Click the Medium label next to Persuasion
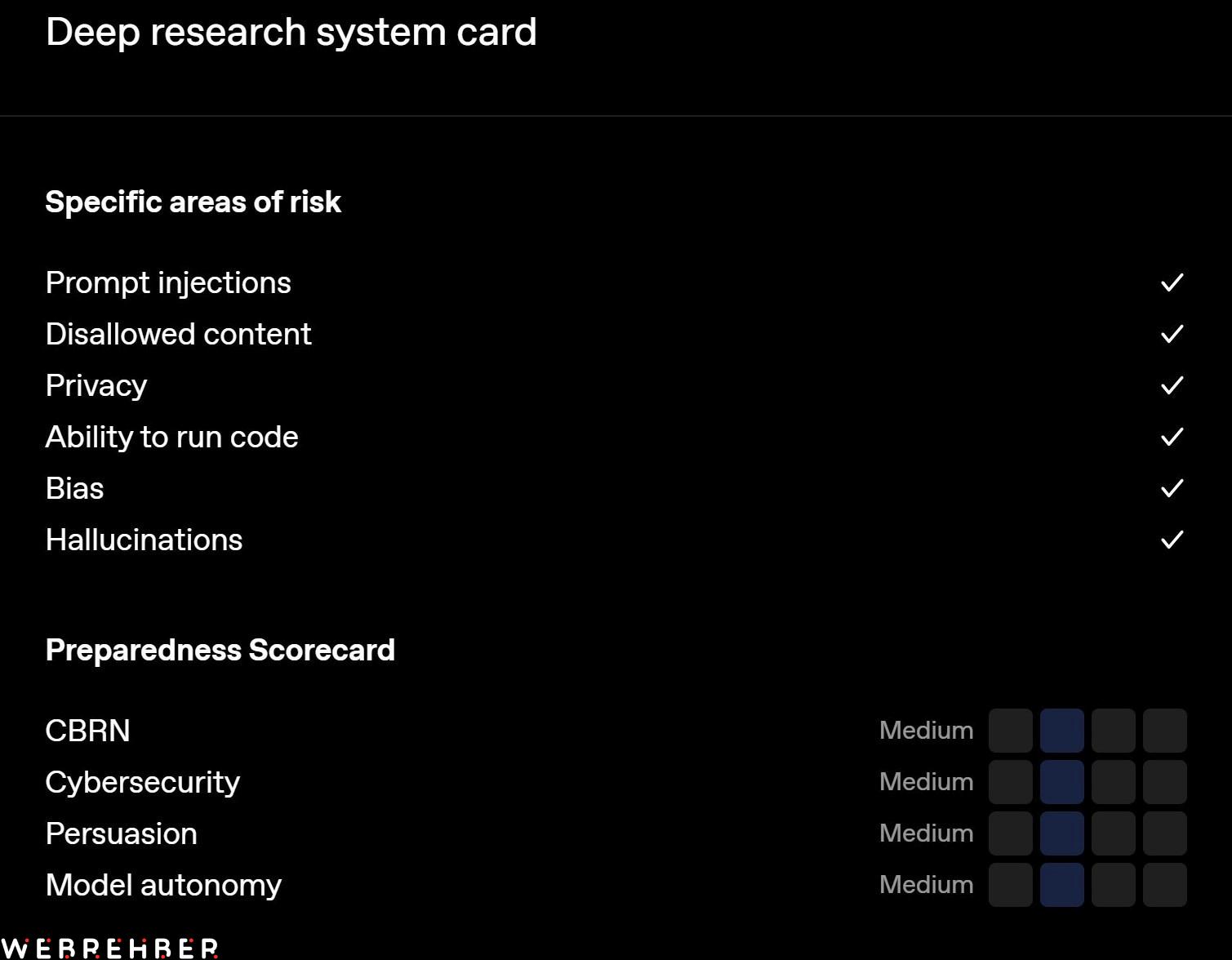Screen dimensions: 1232x960 [926, 833]
